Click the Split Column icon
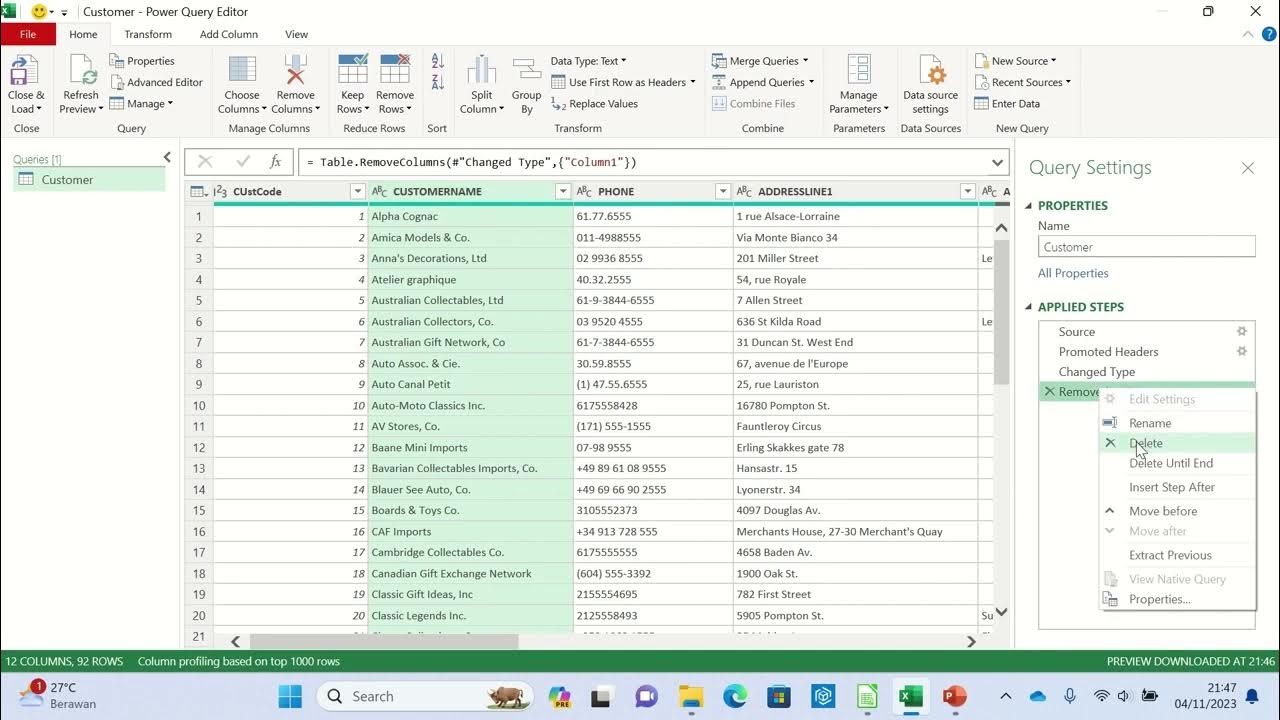 482,70
